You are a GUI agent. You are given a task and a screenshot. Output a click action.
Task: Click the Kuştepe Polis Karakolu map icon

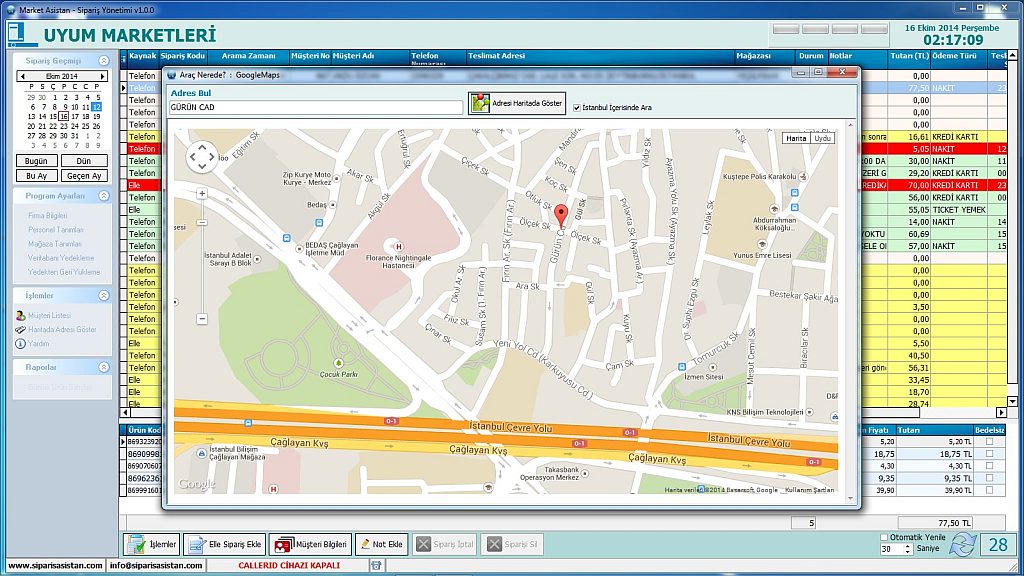pos(803,176)
